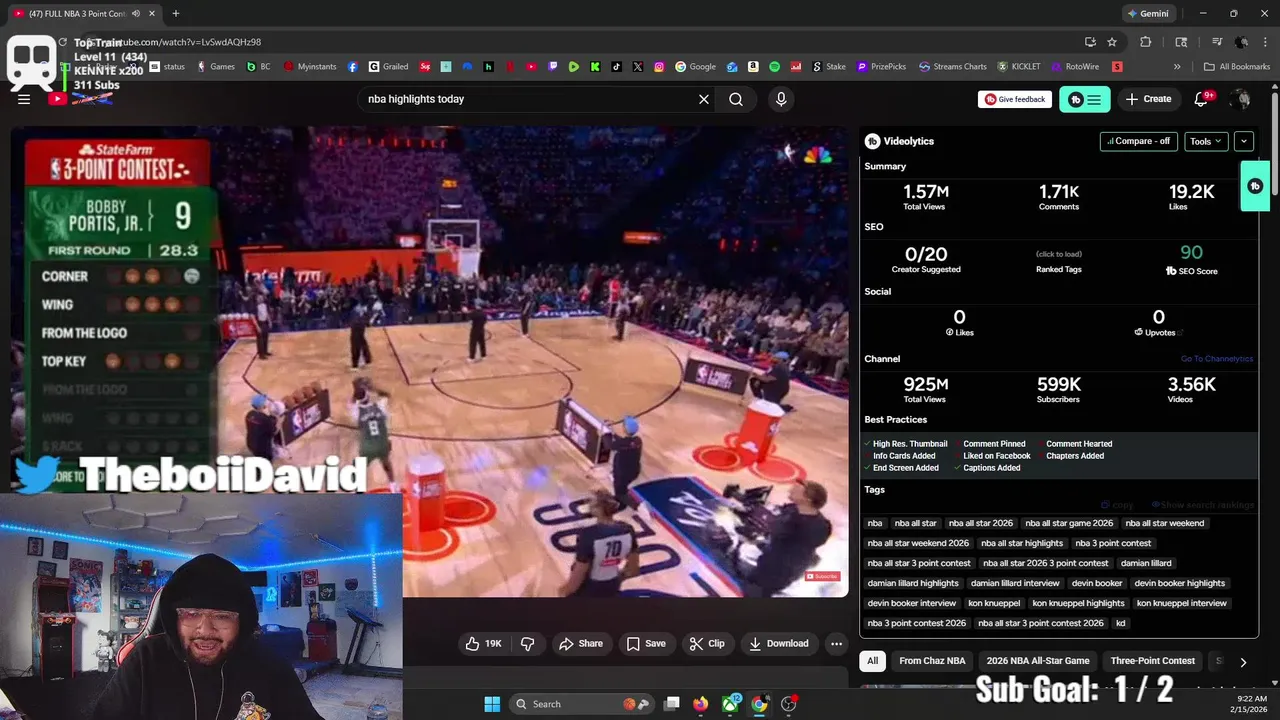Open the TikTok bookmark icon
Screen dimensions: 1280x720
point(616,67)
